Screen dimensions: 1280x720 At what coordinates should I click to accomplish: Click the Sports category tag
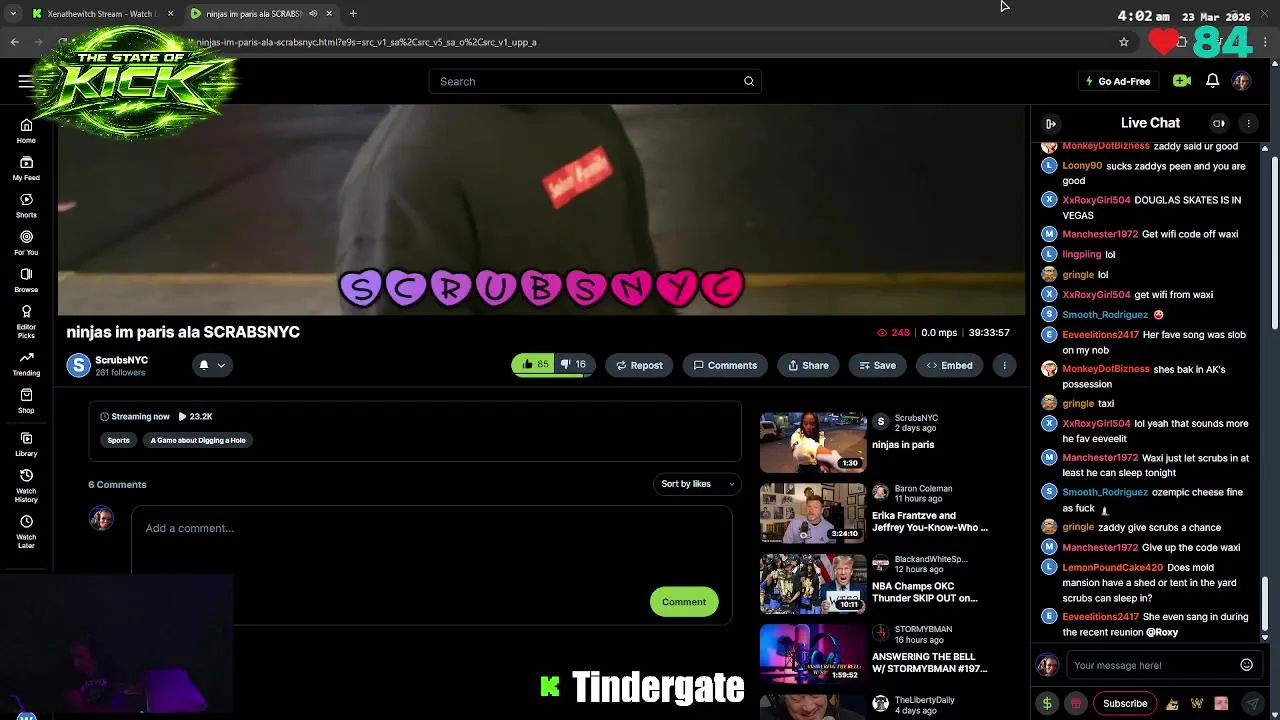click(118, 440)
